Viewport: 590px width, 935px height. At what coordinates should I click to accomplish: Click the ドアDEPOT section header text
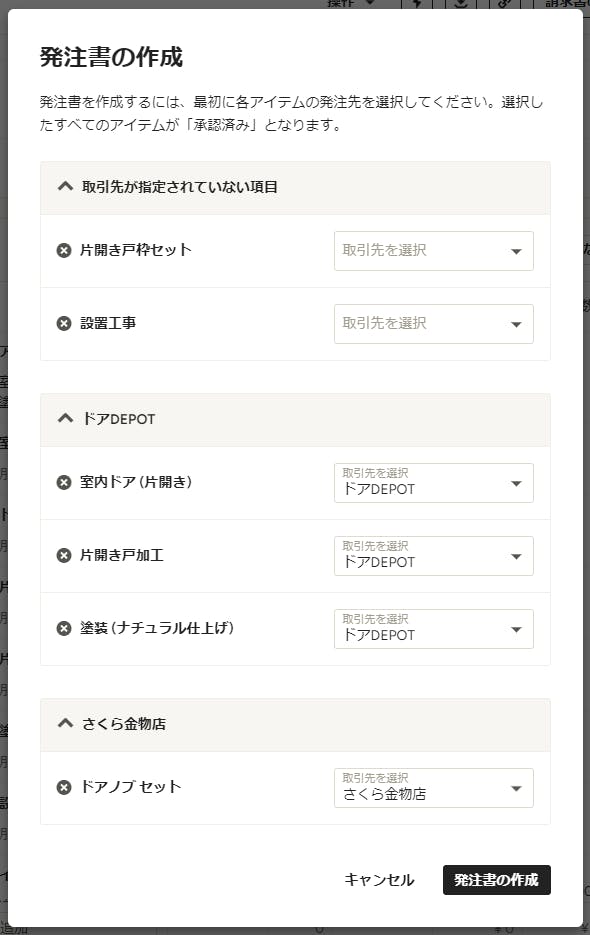[x=119, y=419]
